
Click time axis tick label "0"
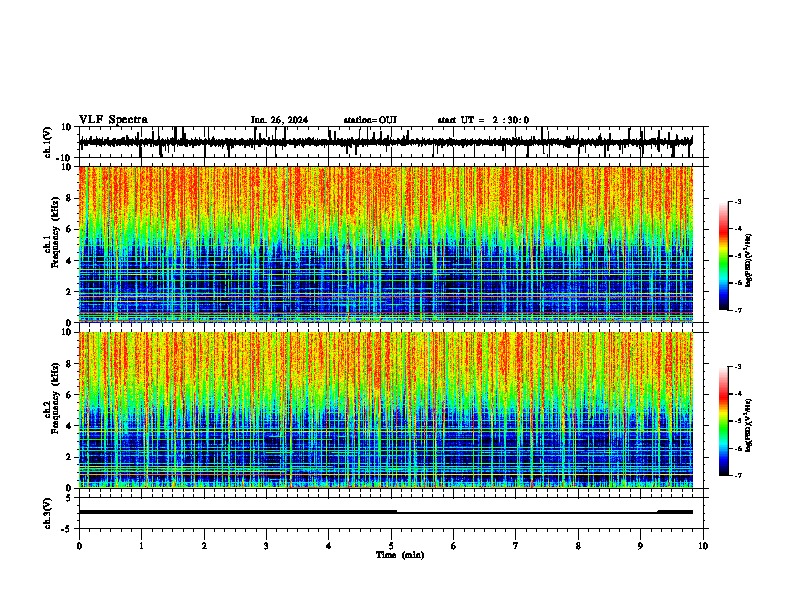(x=79, y=546)
